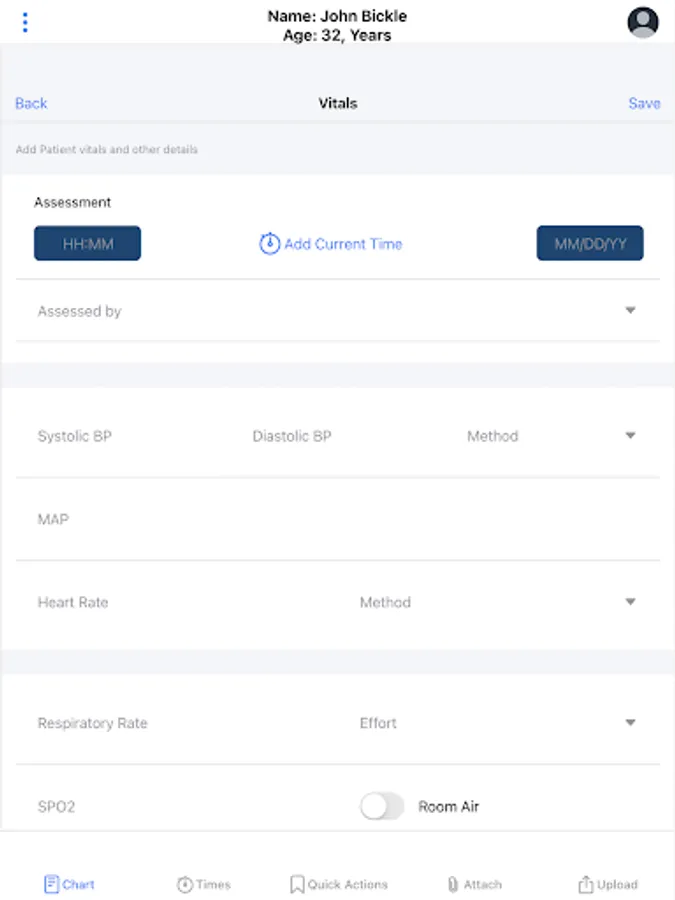The image size is (675, 900).
Task: Click the stopwatch icon beside Add Current Time
Action: coord(269,243)
